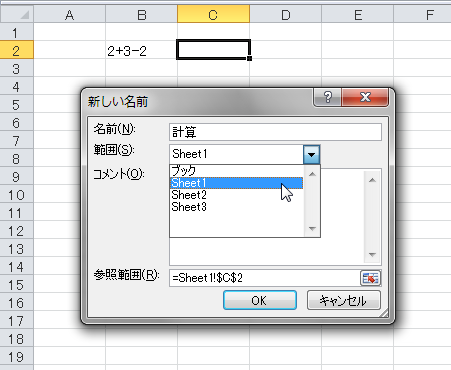This screenshot has width=451, height=370.
Task: Click scope list scrollbar up arrow
Action: [x=312, y=174]
